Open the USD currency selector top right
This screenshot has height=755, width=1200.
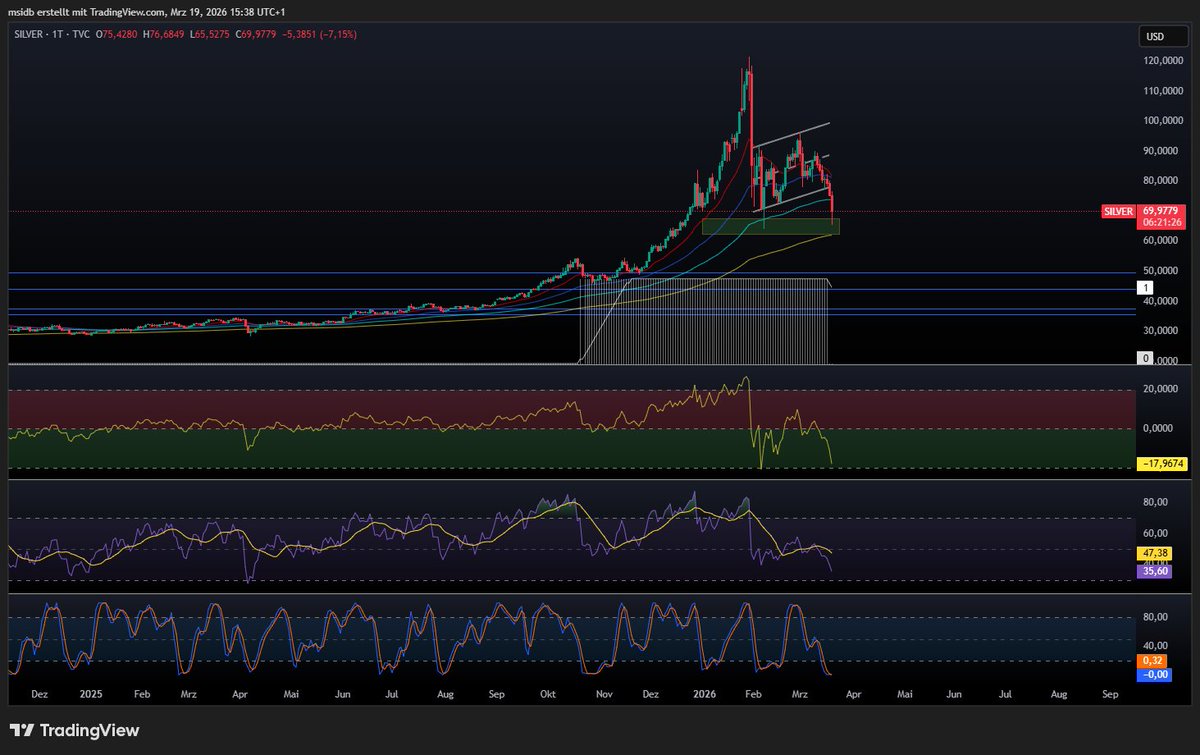click(1165, 35)
